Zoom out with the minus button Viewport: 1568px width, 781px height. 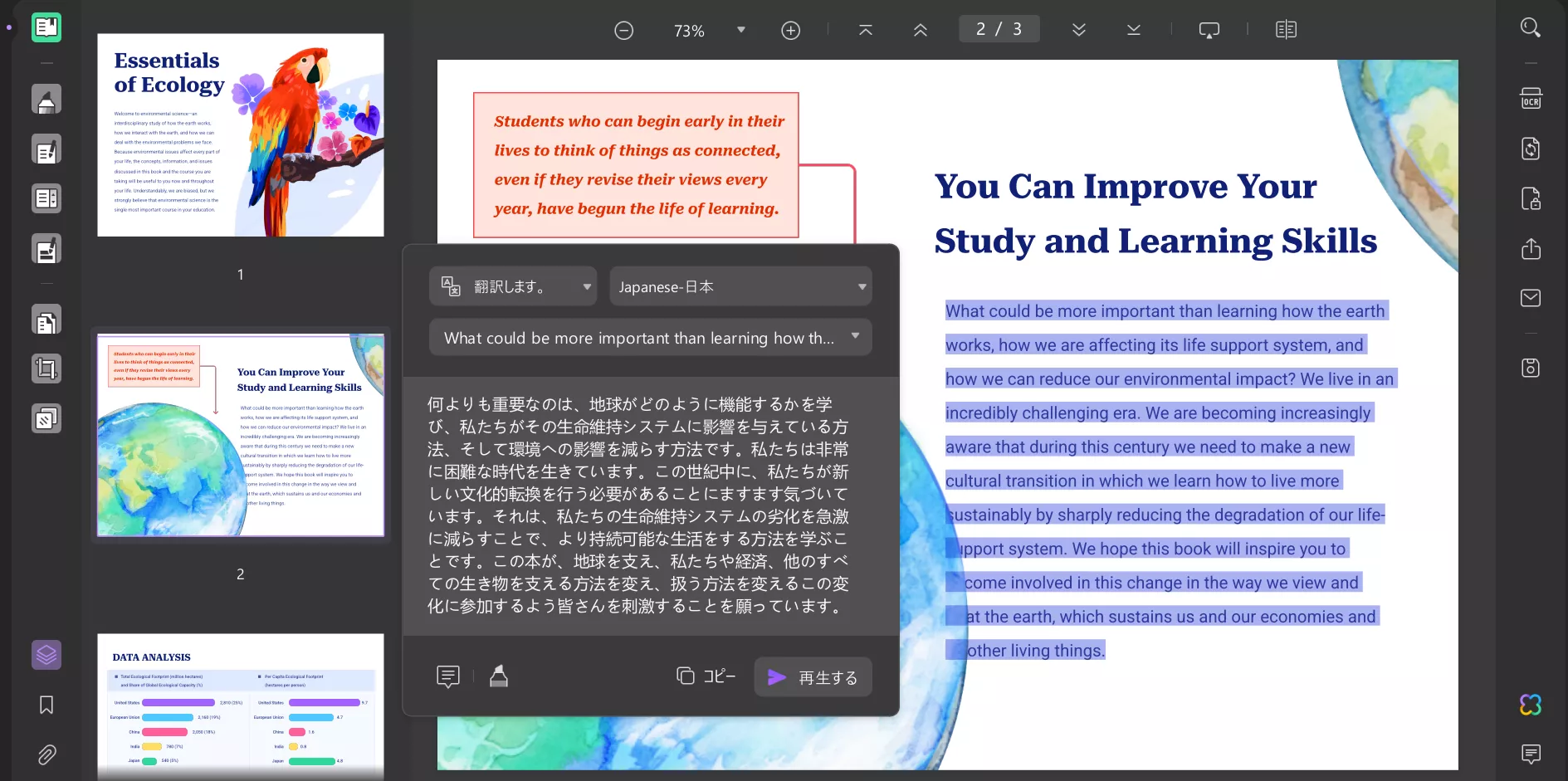[624, 31]
